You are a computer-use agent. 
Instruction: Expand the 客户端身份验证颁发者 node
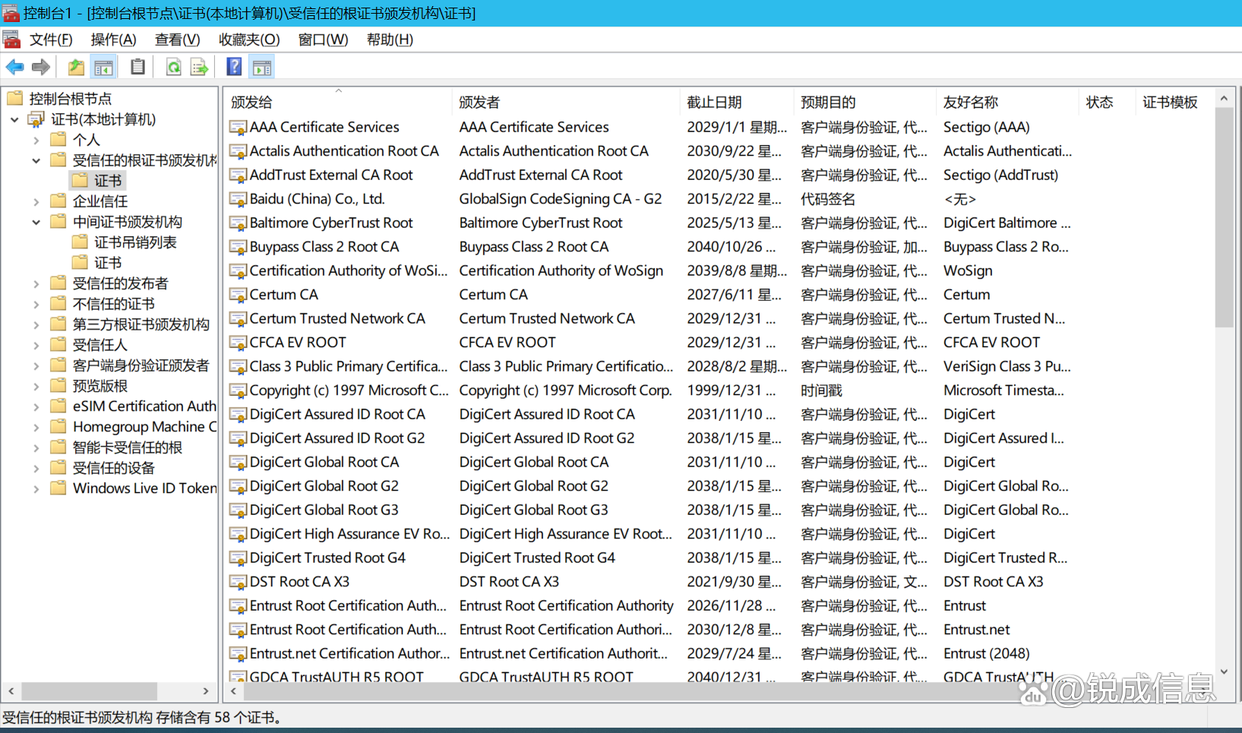point(37,365)
